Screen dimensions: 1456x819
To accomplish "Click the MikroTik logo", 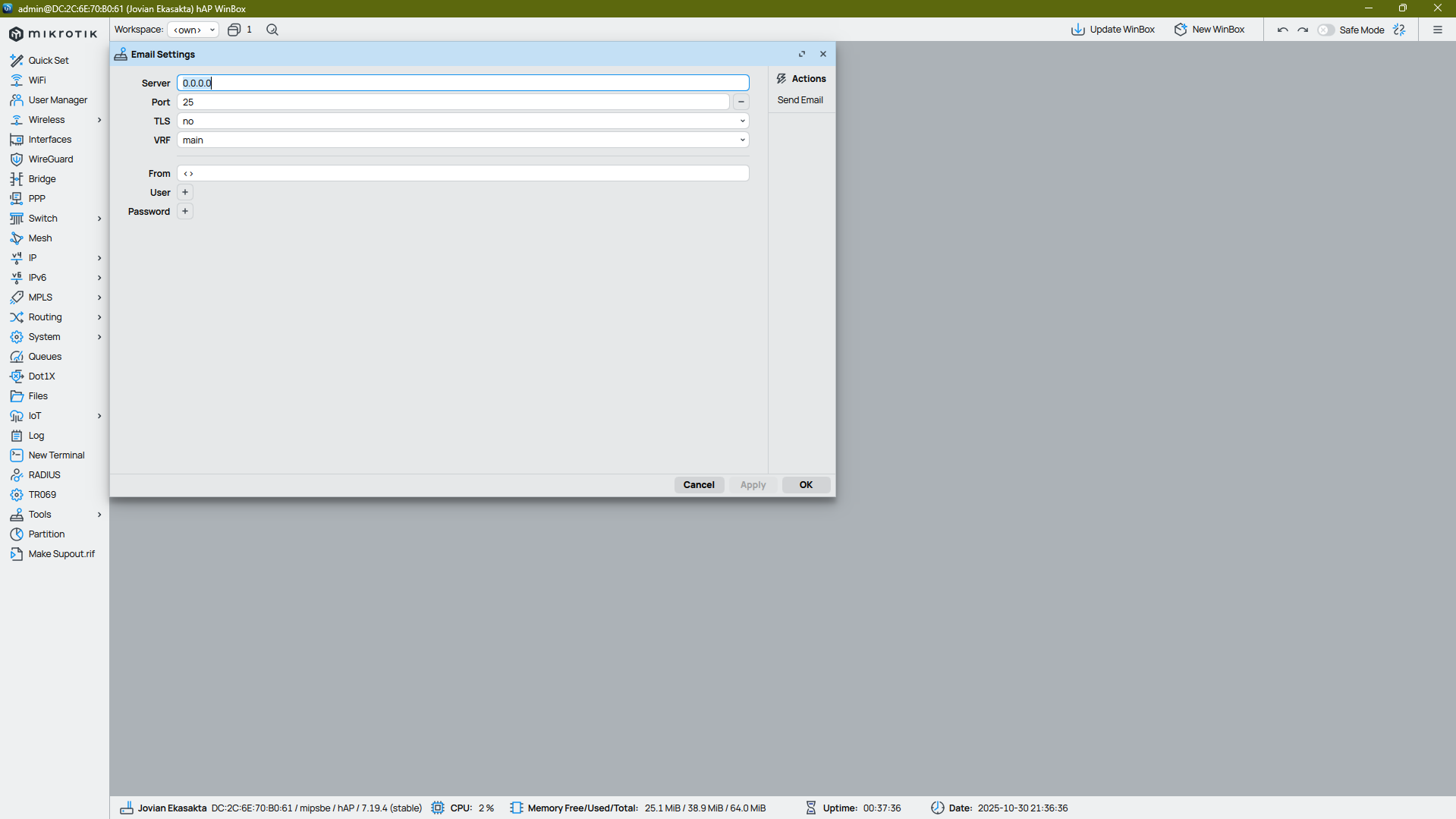I will [x=53, y=33].
